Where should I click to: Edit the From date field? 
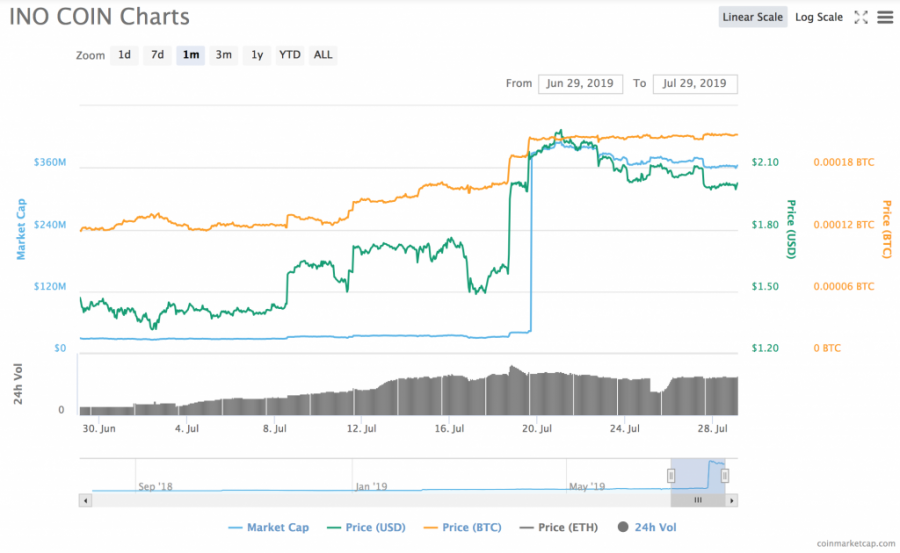click(580, 83)
